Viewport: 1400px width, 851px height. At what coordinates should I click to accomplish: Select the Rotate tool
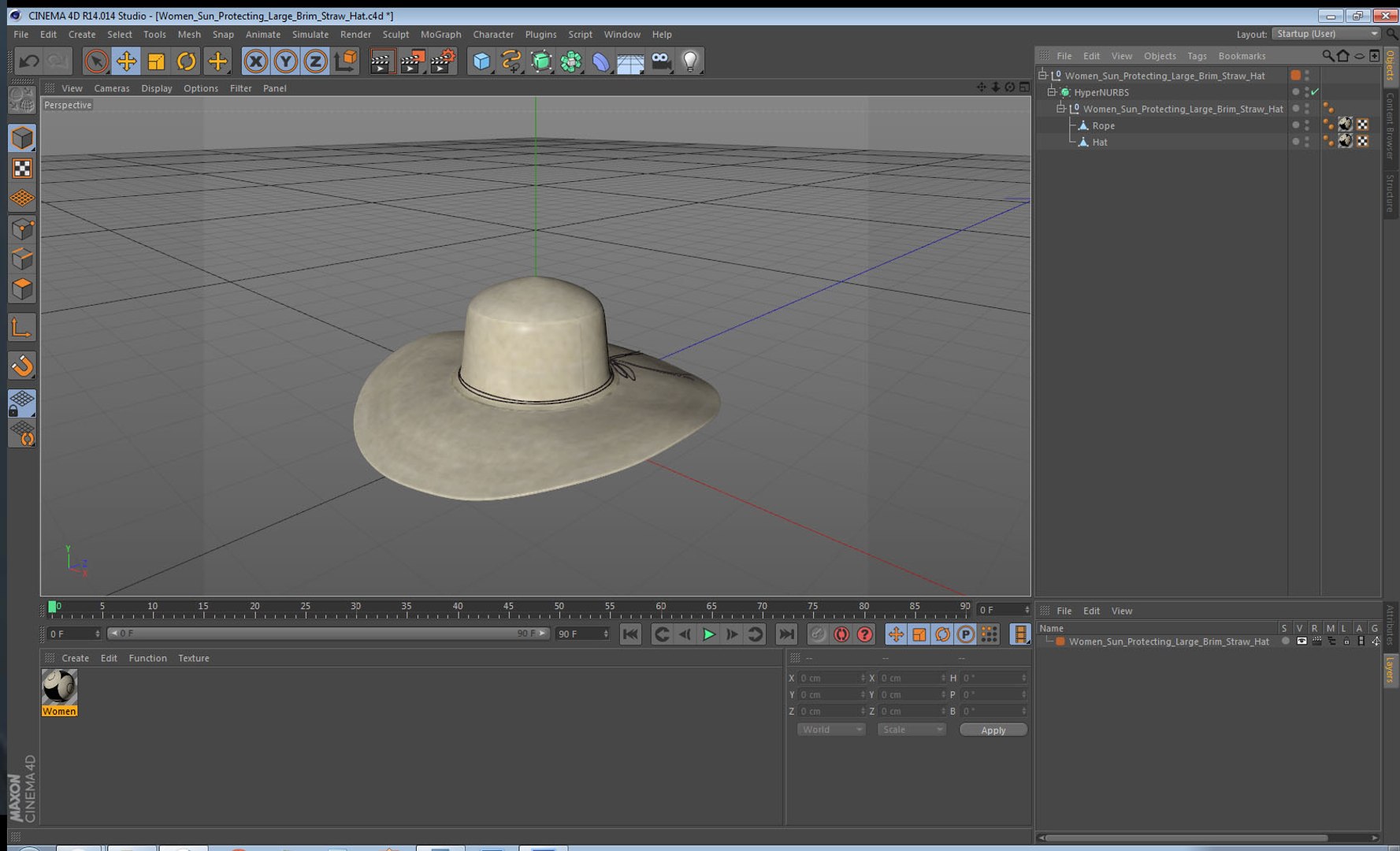pyautogui.click(x=187, y=61)
